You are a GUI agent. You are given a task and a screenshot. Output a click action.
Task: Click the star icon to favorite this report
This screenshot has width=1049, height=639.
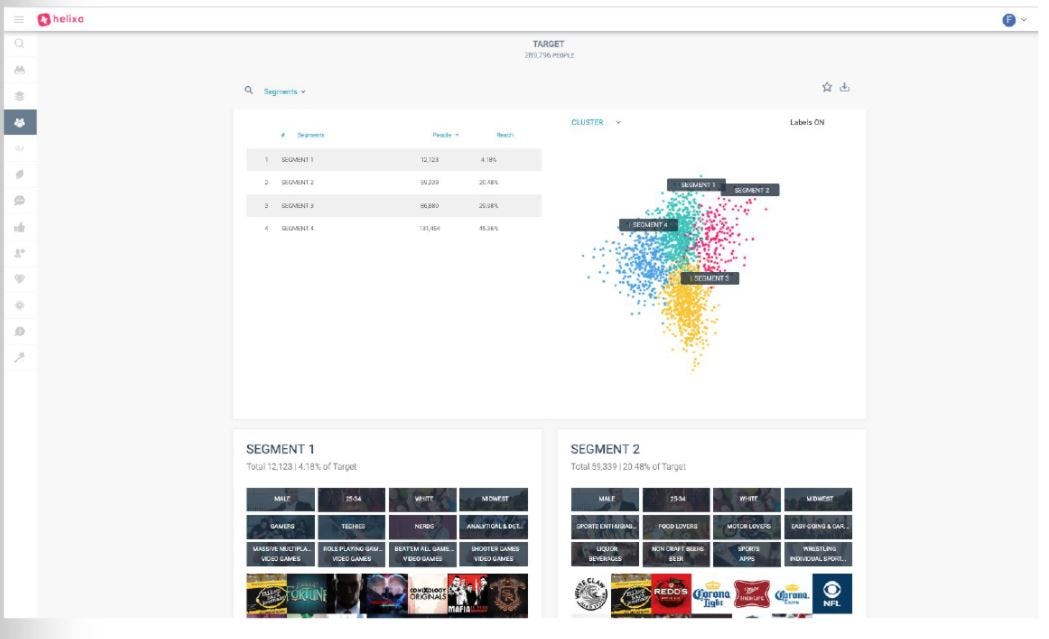coord(826,89)
